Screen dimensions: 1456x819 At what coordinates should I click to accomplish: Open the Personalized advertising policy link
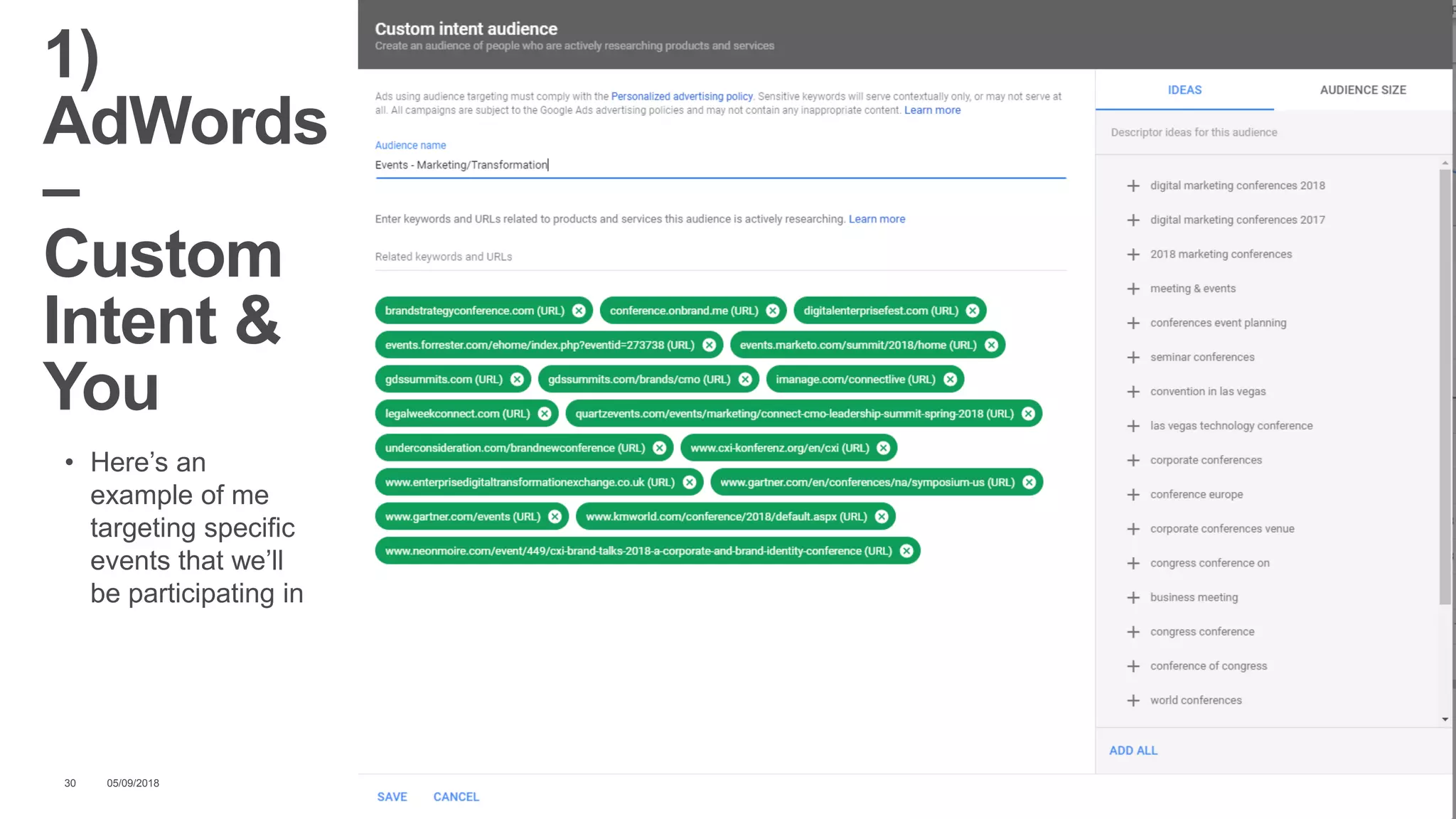(x=681, y=96)
